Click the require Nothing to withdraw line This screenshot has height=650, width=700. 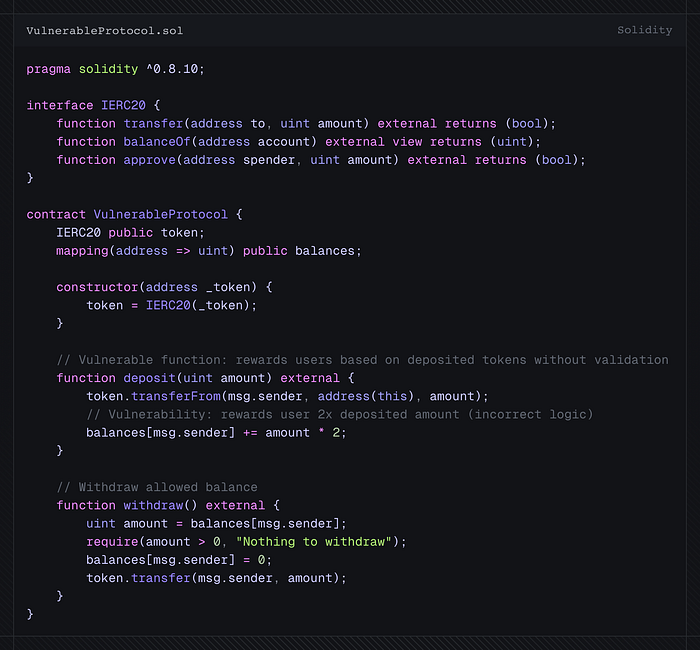pyautogui.click(x=246, y=542)
